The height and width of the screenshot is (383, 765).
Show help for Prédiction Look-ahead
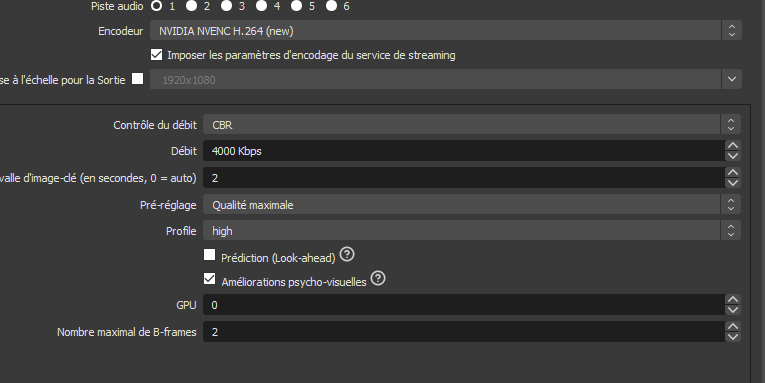pos(347,254)
